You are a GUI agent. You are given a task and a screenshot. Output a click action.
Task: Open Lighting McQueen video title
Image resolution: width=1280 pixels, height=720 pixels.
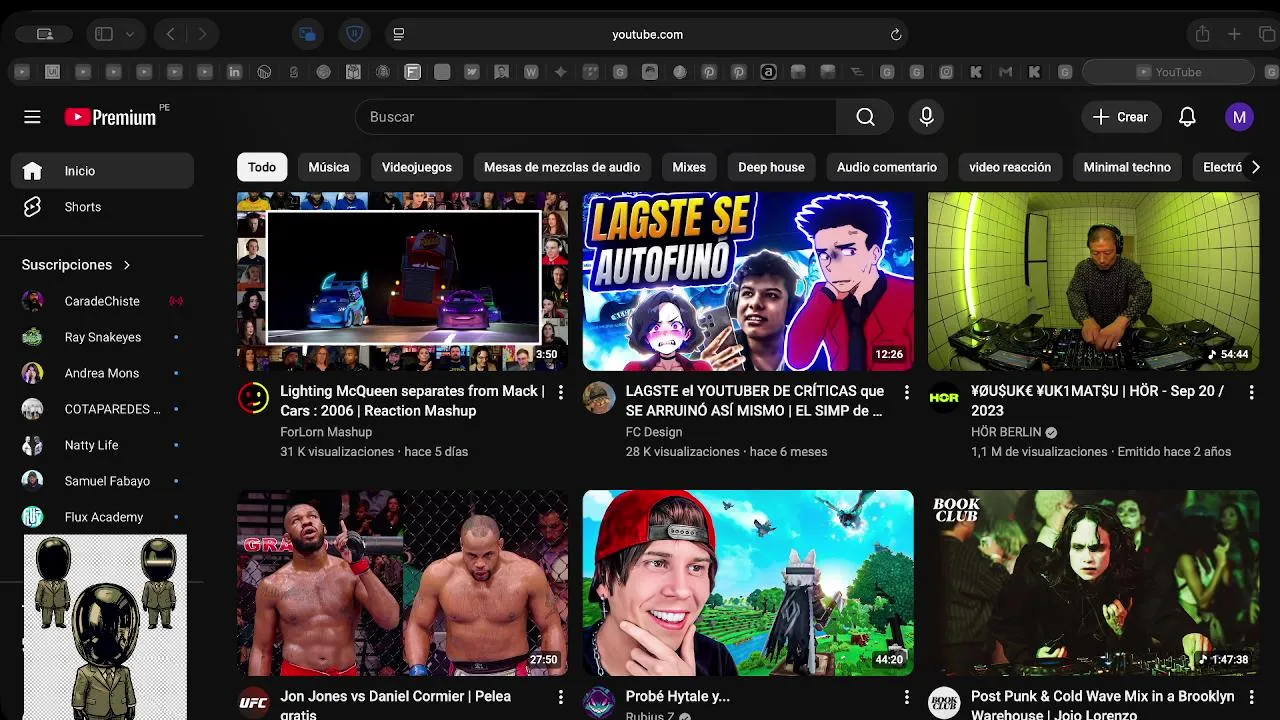tap(412, 401)
